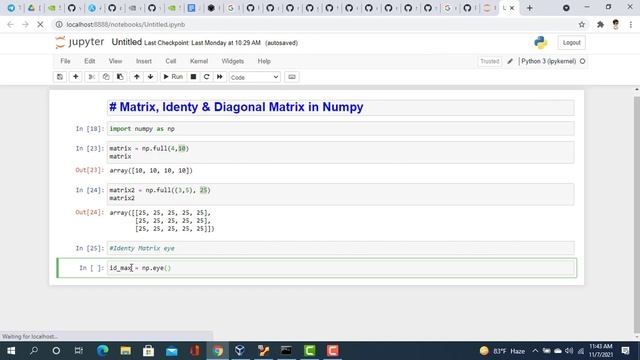The height and width of the screenshot is (360, 640).
Task: Click the import numpy as np cell
Action: 340,129
